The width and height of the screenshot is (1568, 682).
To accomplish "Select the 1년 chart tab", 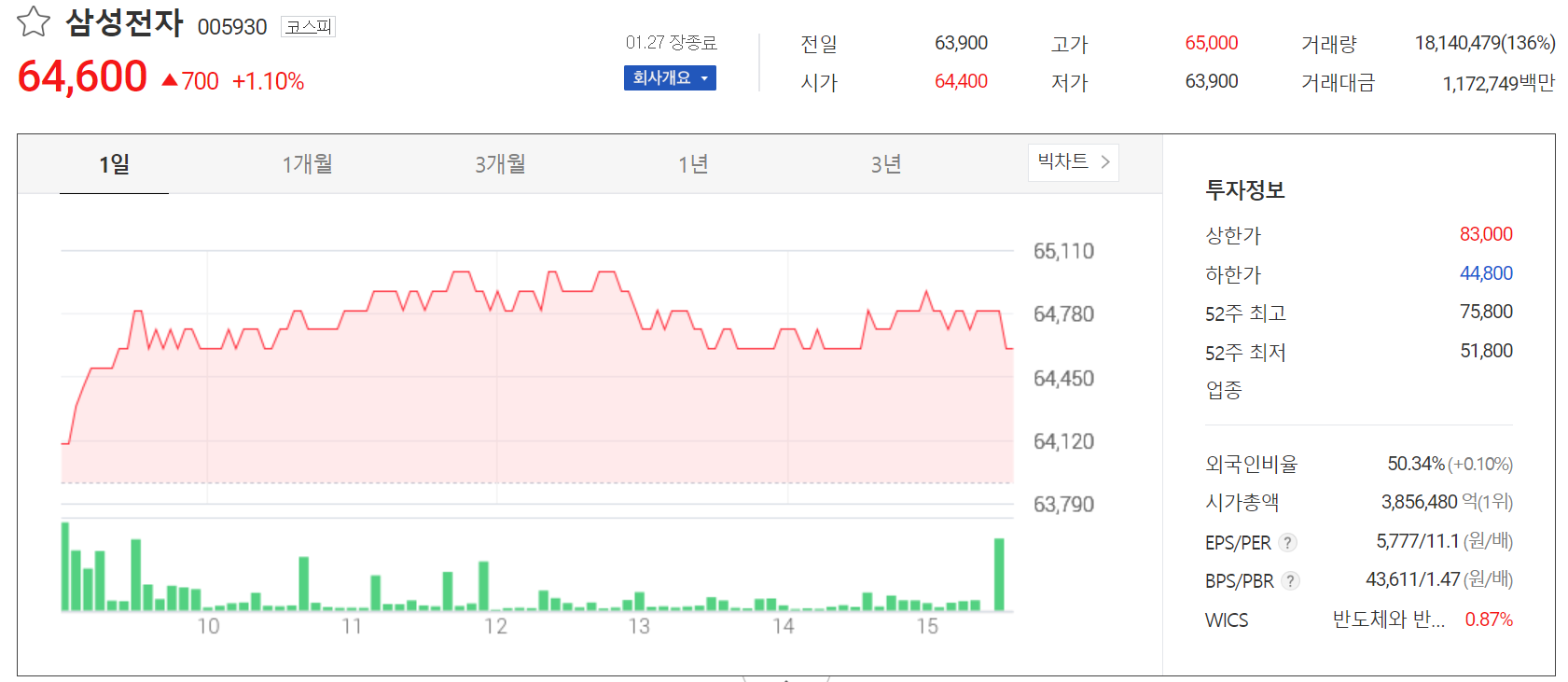I will [x=693, y=164].
